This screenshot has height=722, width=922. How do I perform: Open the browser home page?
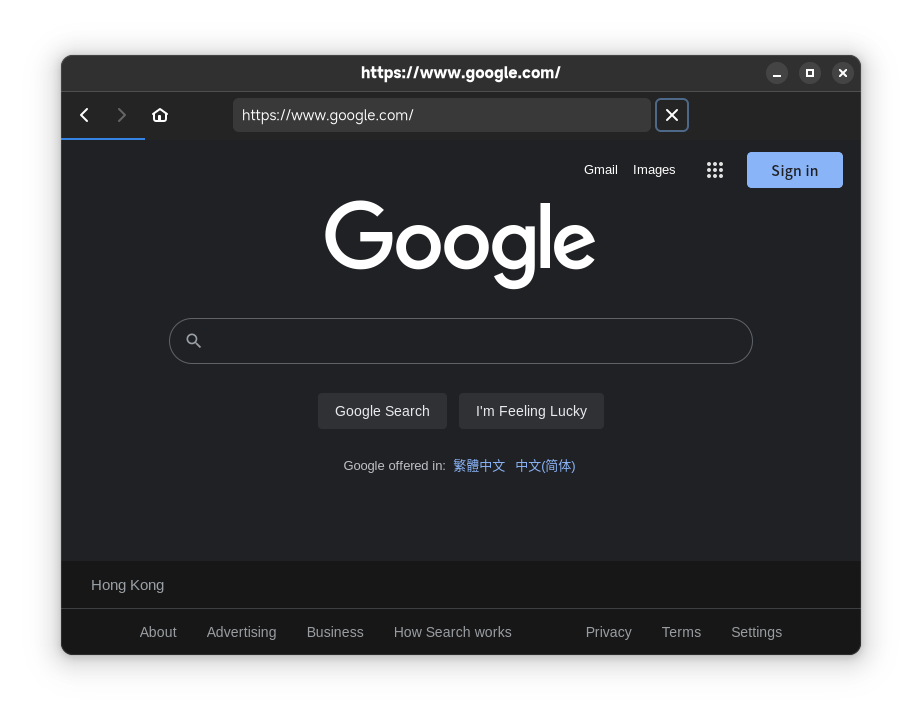[x=160, y=115]
